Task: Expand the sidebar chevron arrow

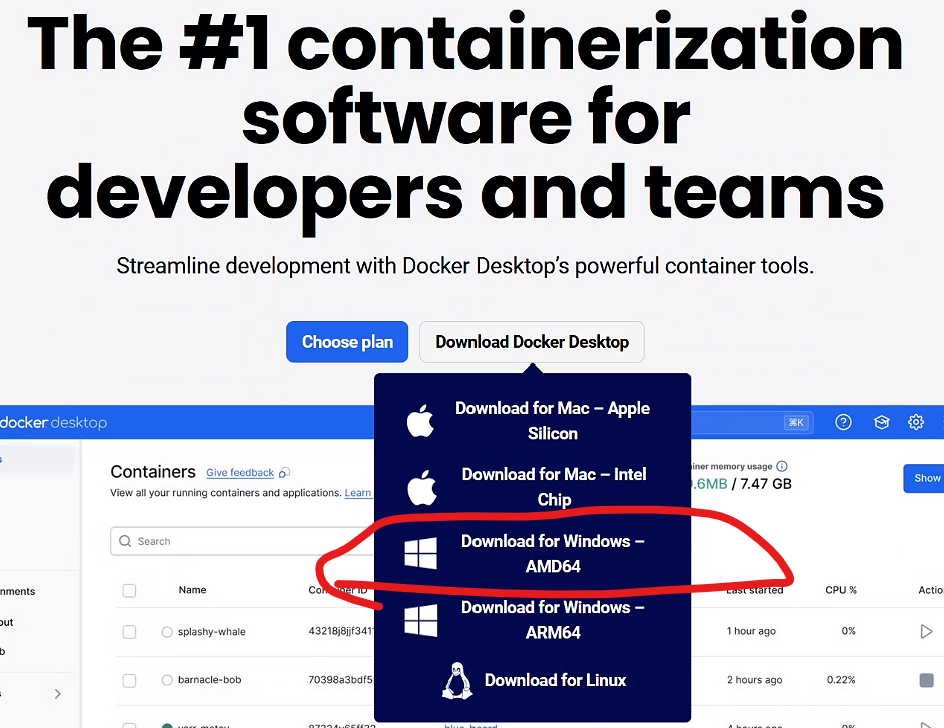Action: (x=58, y=694)
